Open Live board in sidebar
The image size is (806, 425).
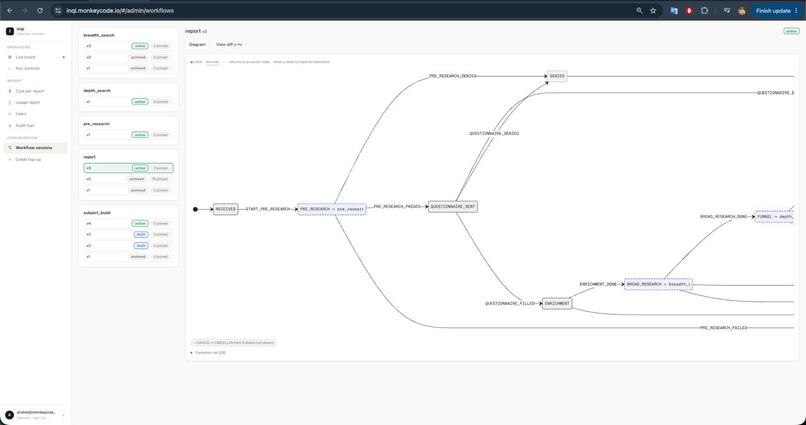35,57
